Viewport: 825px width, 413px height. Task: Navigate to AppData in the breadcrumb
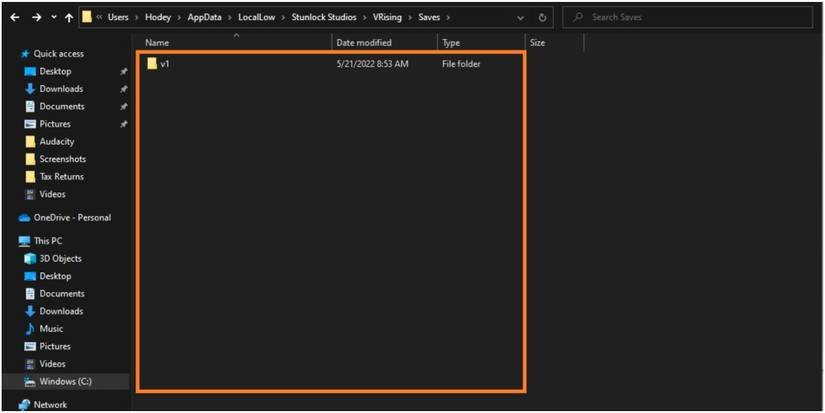tap(204, 17)
